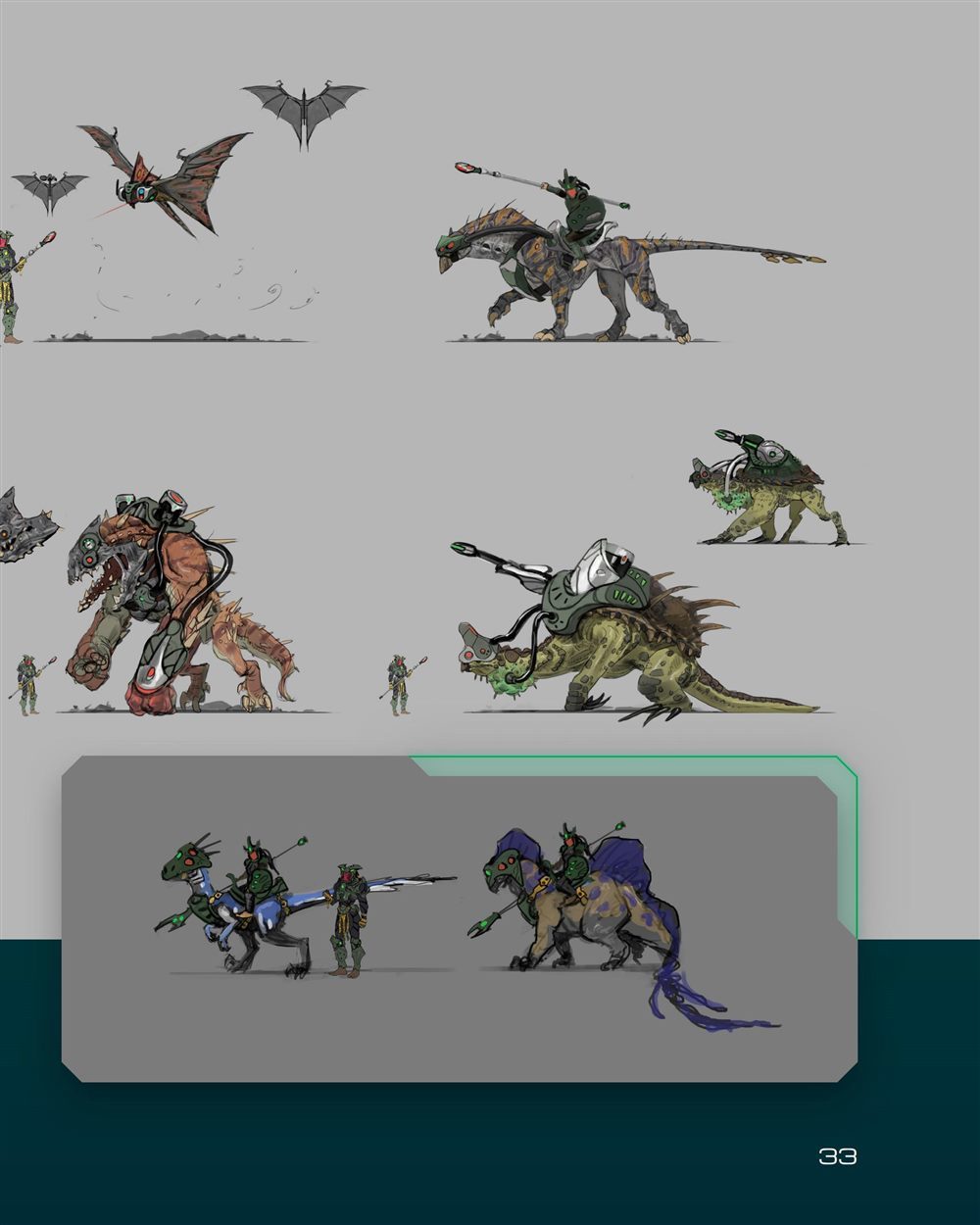
Task: Select the brown armored brute with open jaws
Action: coord(179,603)
